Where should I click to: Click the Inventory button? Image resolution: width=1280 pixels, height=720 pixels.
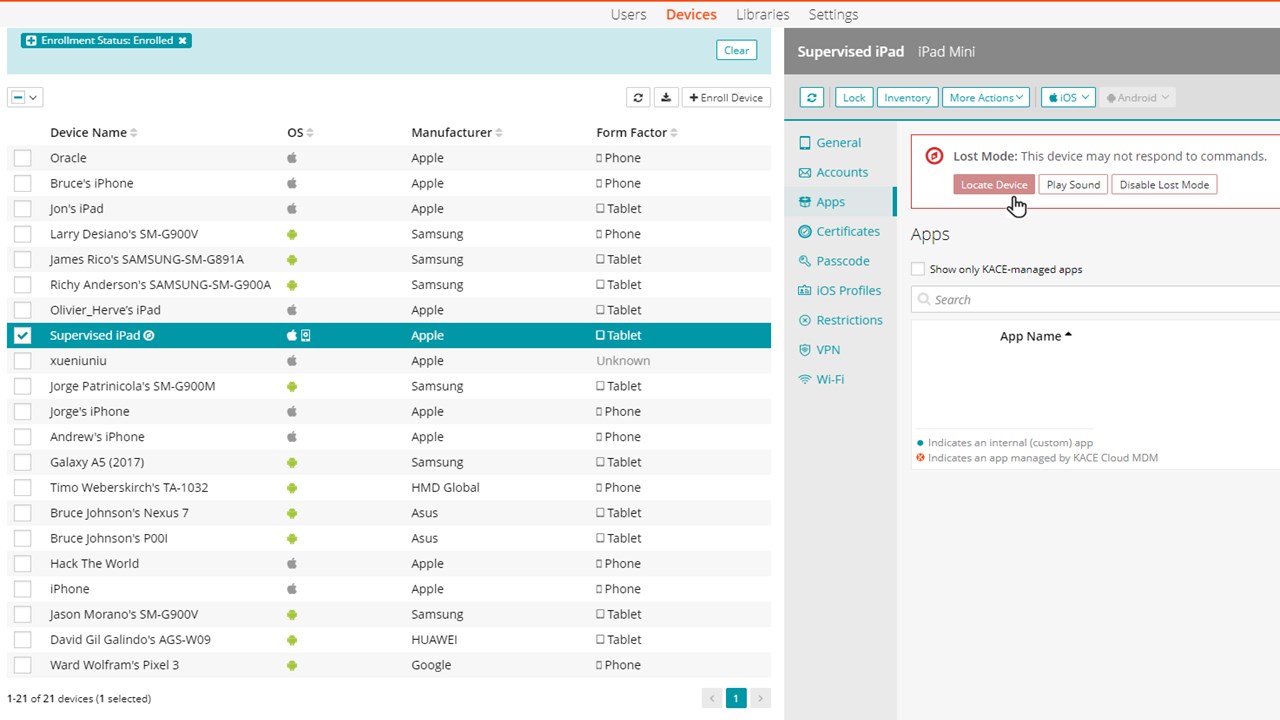pyautogui.click(x=907, y=98)
